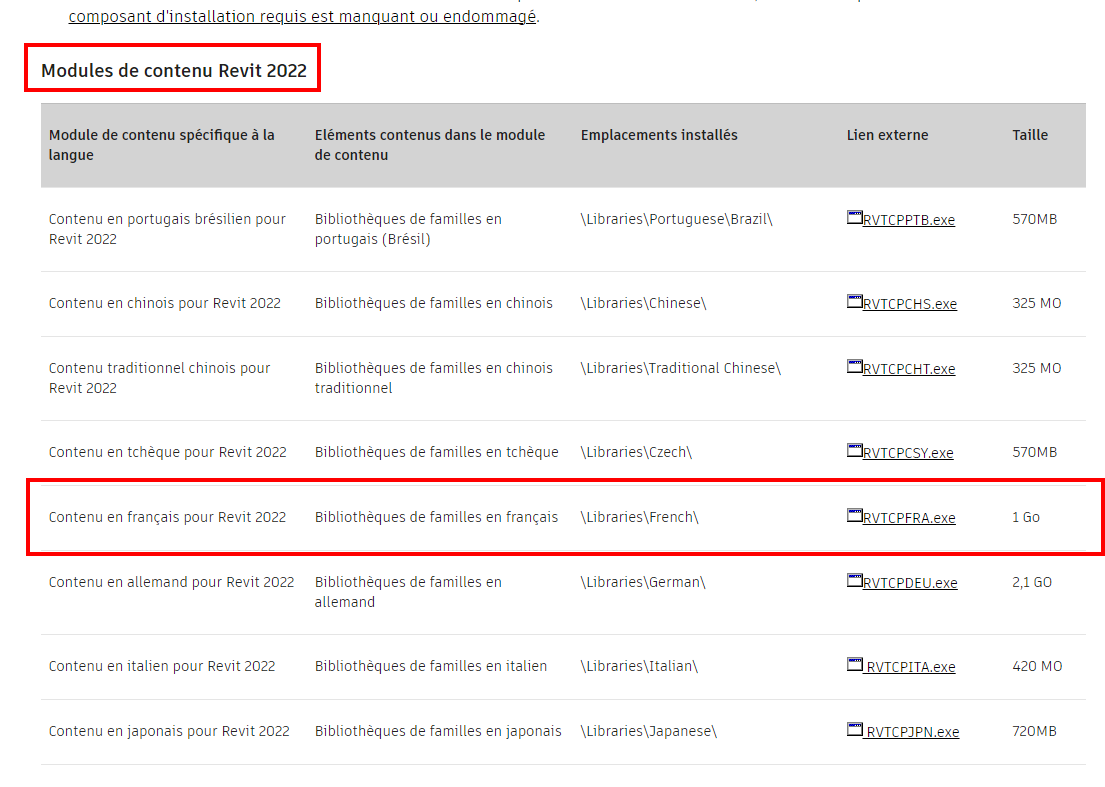Click the file icon beside RVTCPPTB.exe
The width and height of the screenshot is (1105, 787).
854,218
